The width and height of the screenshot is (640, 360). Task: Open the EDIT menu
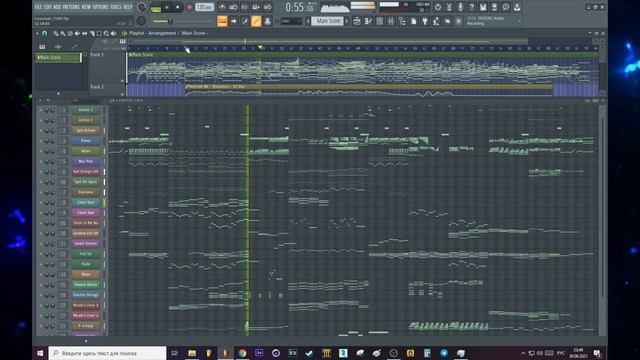tap(48, 7)
